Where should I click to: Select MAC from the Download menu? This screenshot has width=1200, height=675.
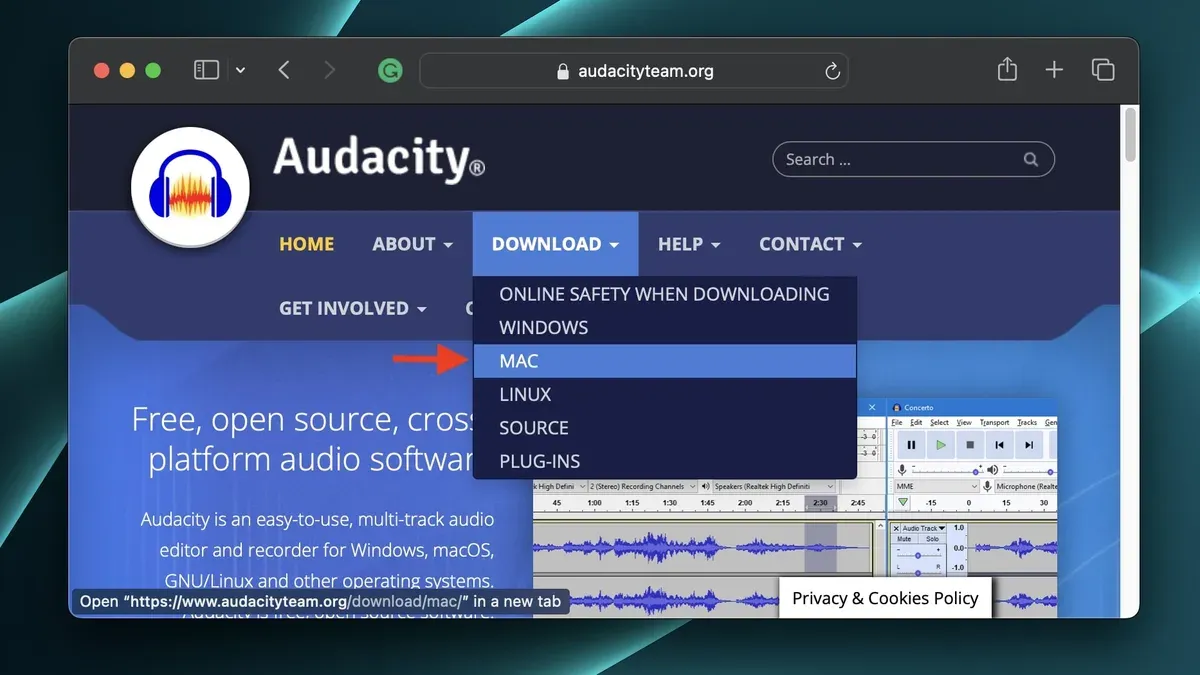tap(664, 361)
